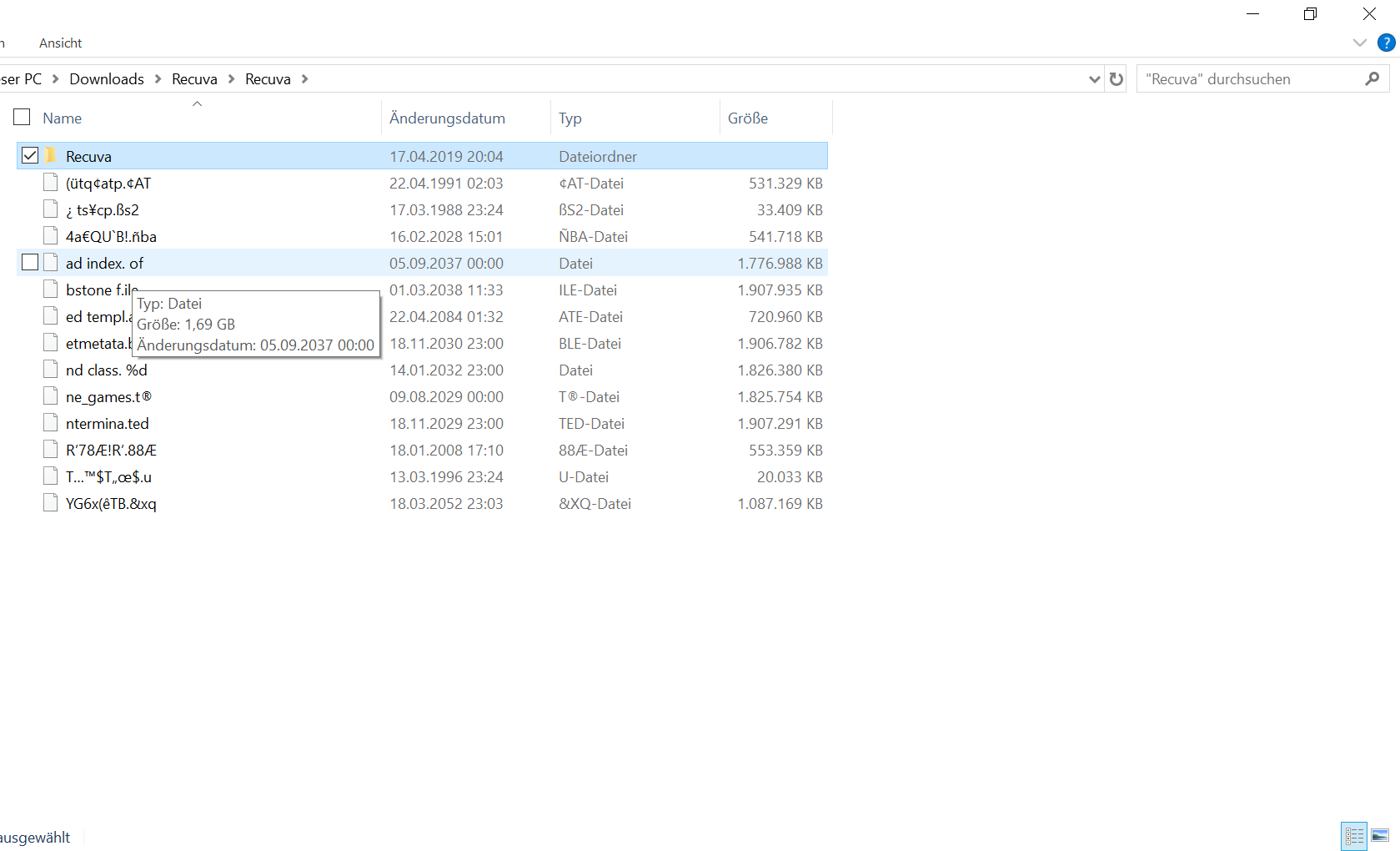Click the date 22.04.2084 01:32
This screenshot has height=851, width=1400.
click(x=446, y=317)
